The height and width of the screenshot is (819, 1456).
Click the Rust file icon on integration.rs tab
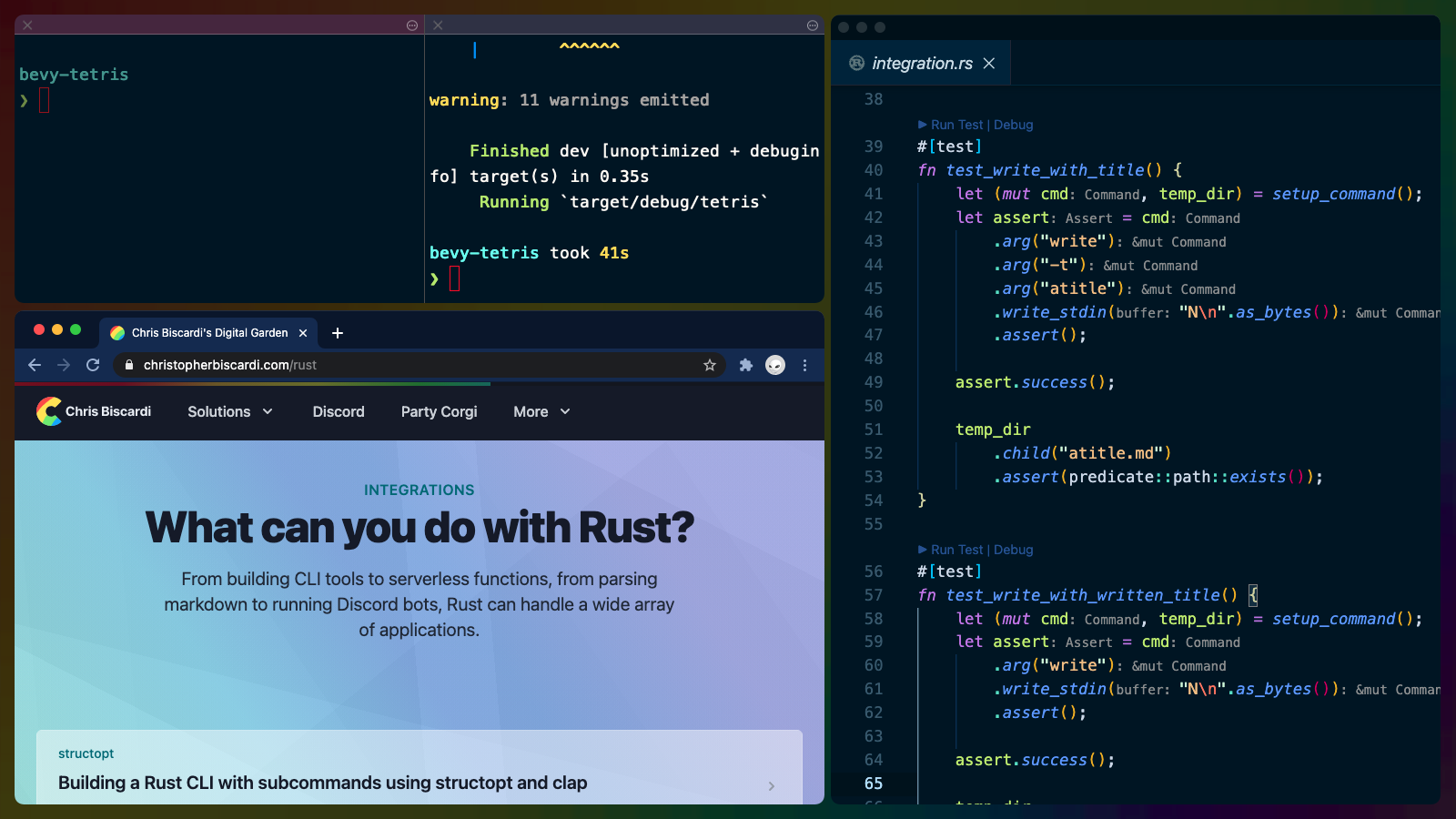pos(856,63)
